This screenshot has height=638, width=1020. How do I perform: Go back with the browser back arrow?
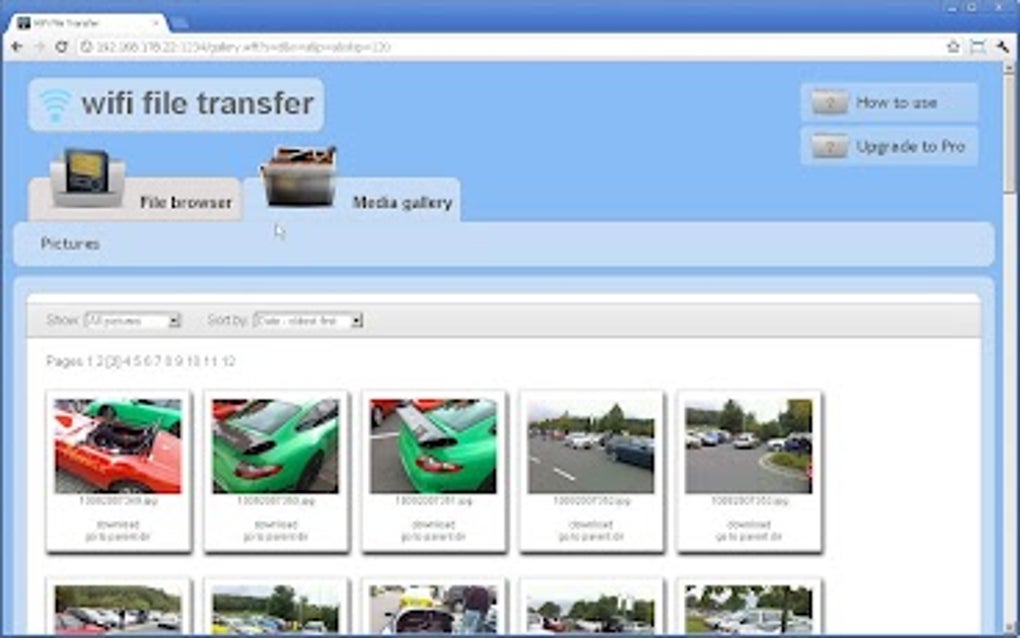[17, 47]
